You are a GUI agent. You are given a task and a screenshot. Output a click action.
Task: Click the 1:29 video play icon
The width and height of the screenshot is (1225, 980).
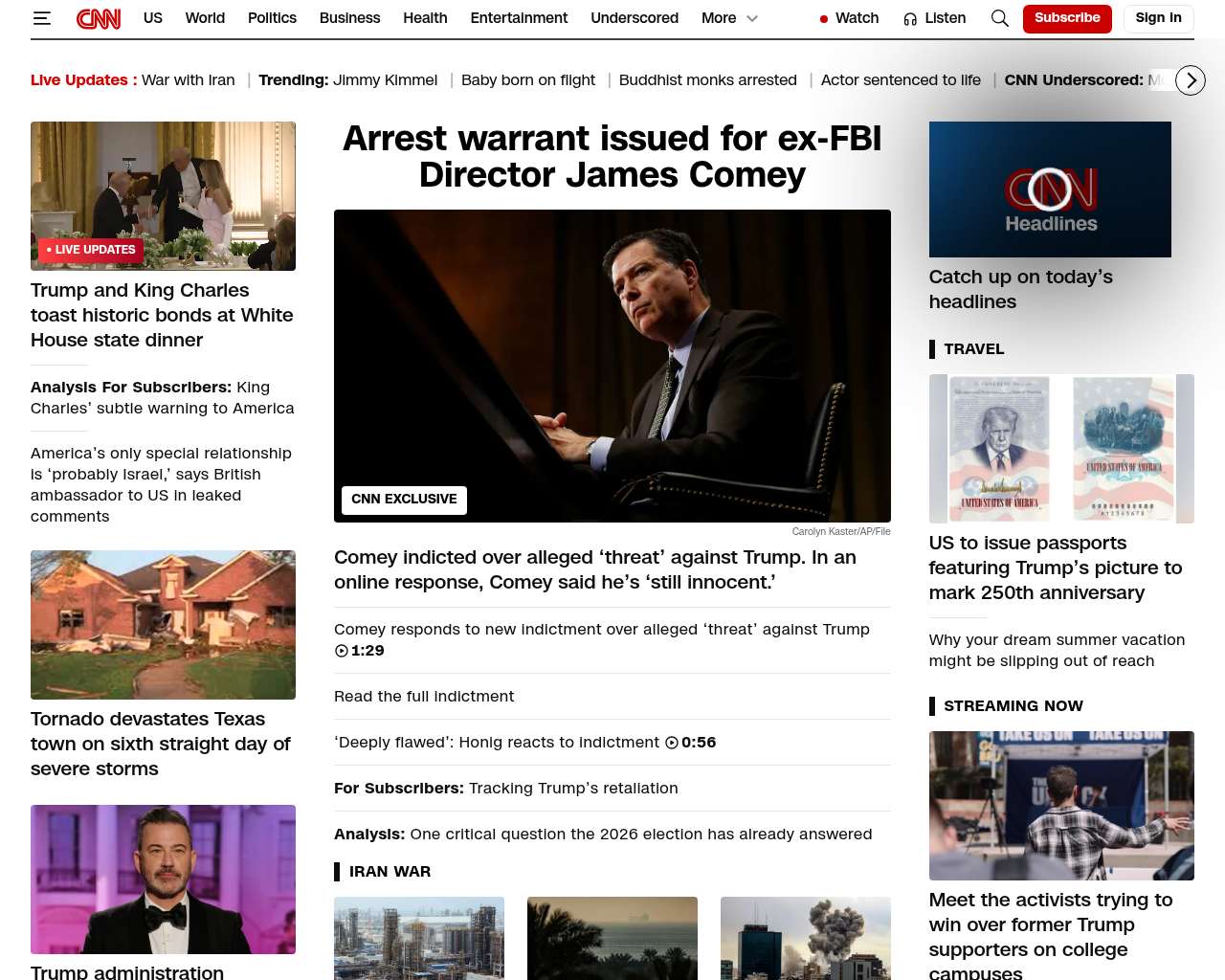point(342,651)
